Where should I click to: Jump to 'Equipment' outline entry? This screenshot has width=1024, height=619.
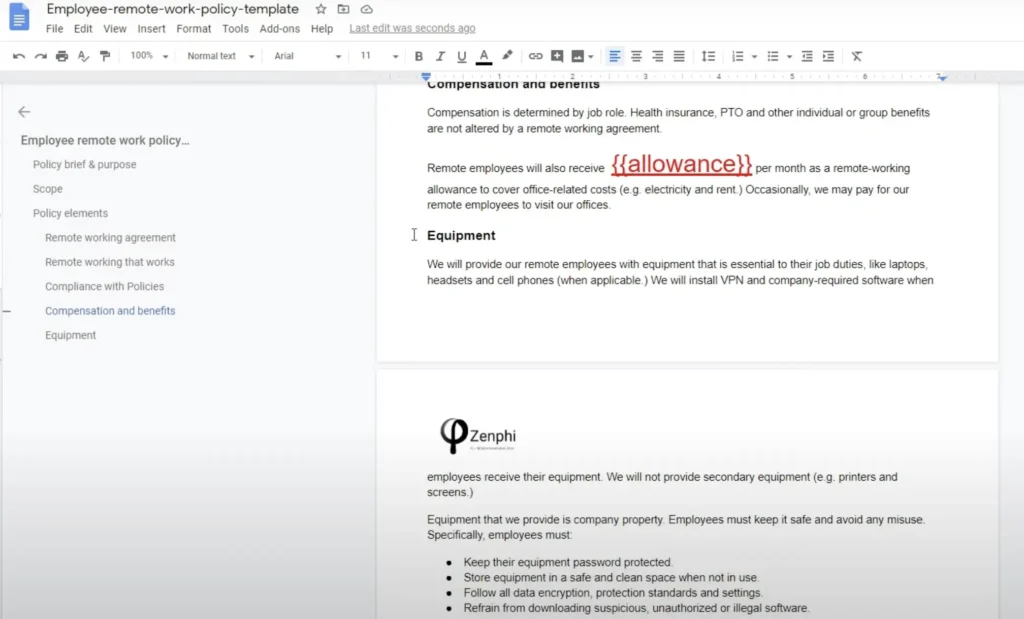[x=71, y=335]
